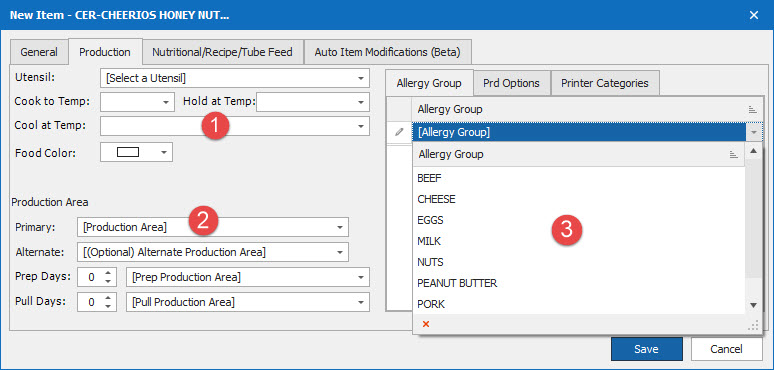Switch to the General tab
The height and width of the screenshot is (370, 774).
pyautogui.click(x=39, y=52)
